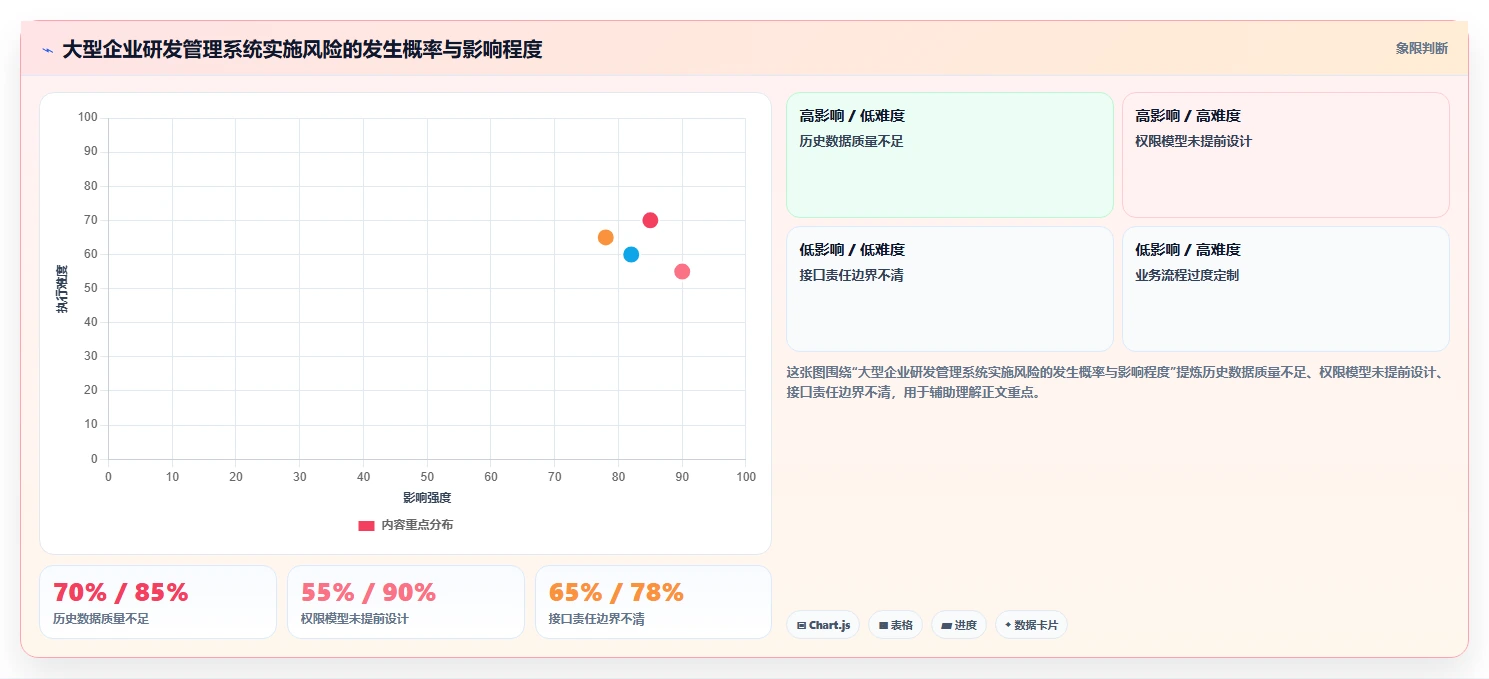Viewport: 1489px width, 679px height.
Task: Click the description paragraph starting 这张图围绕
Action: 1114,382
